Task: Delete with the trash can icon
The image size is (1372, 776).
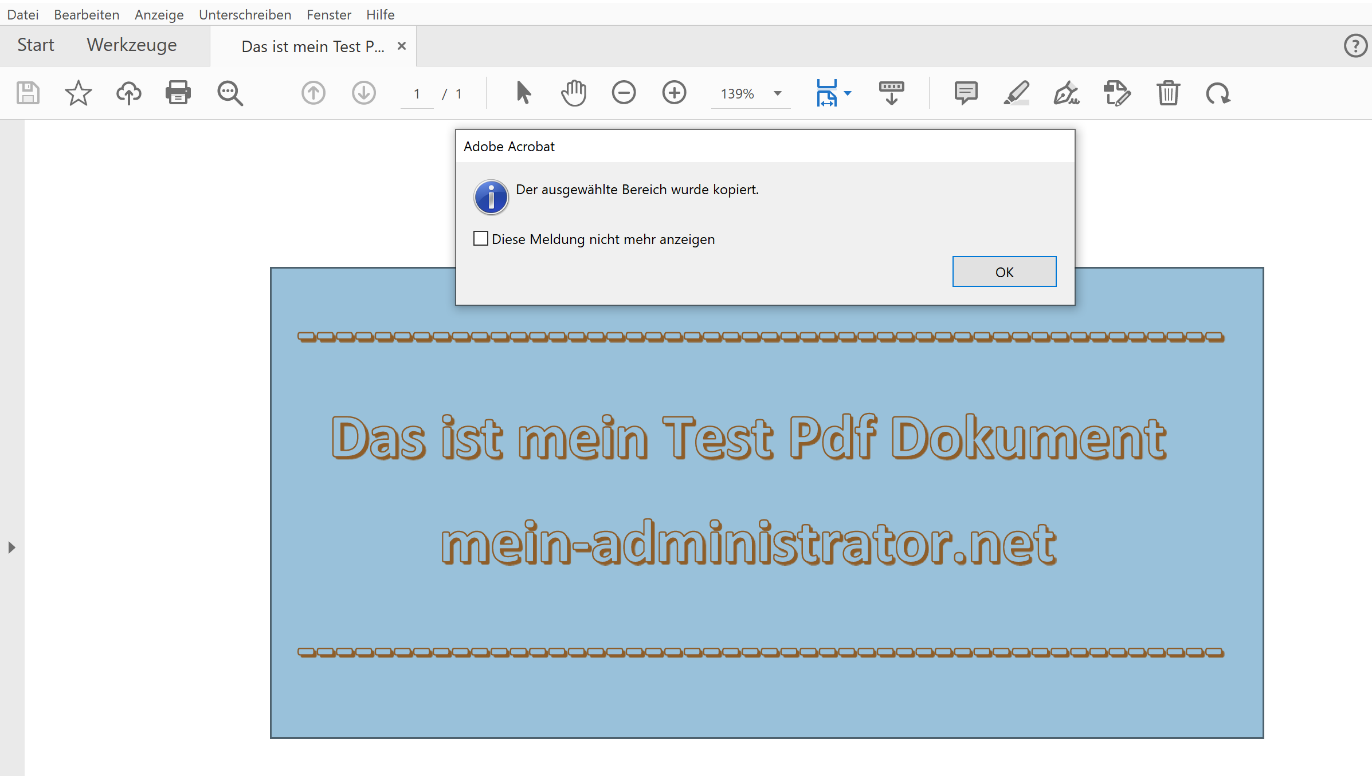Action: pyautogui.click(x=1168, y=93)
